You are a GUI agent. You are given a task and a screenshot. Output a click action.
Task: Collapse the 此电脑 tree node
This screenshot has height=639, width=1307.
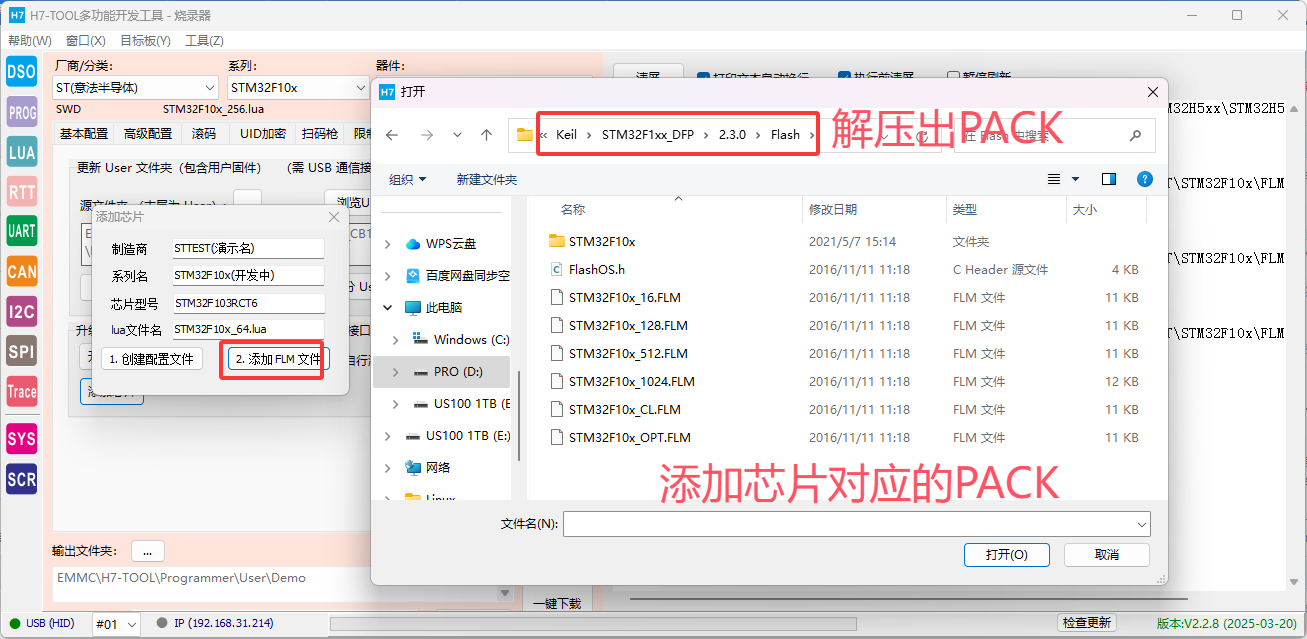point(388,307)
